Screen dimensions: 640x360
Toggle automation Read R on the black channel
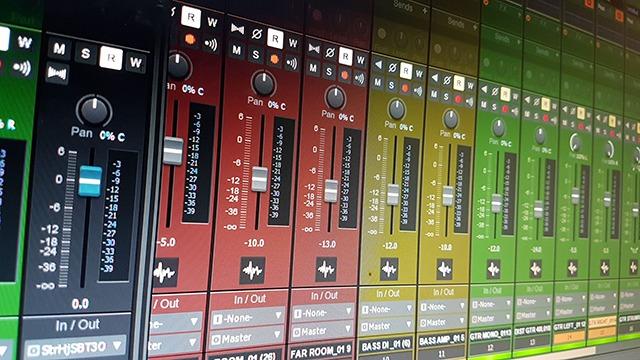(x=111, y=58)
